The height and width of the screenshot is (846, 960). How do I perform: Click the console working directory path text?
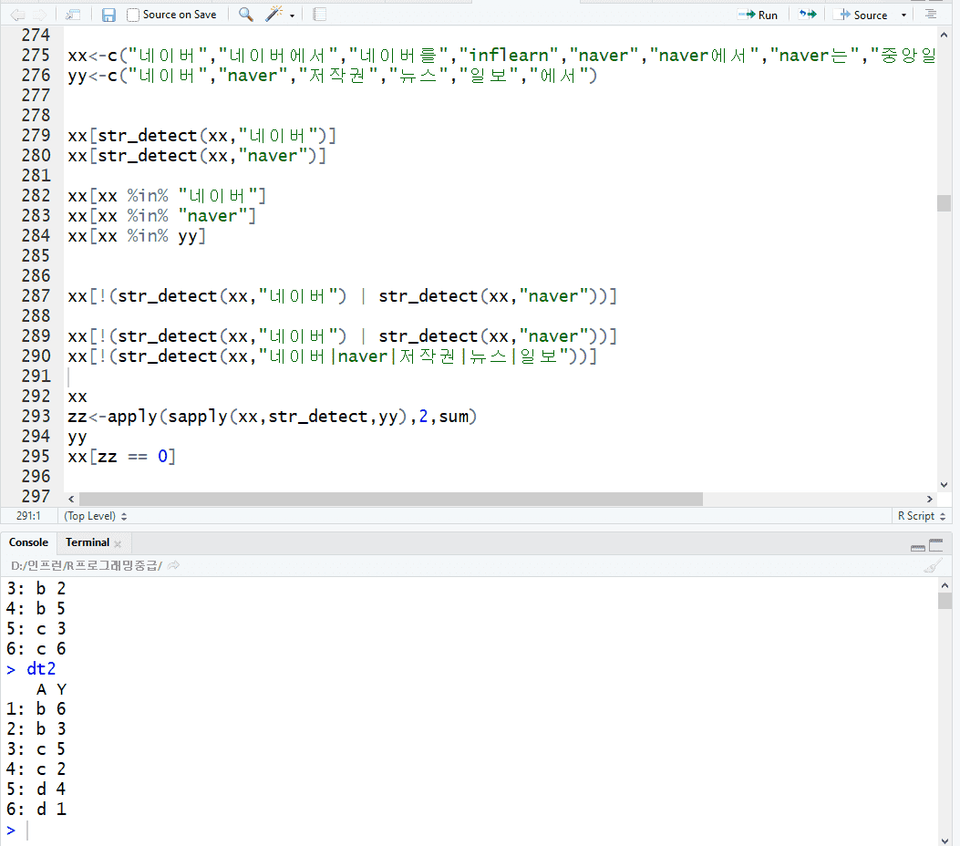pyautogui.click(x=86, y=566)
